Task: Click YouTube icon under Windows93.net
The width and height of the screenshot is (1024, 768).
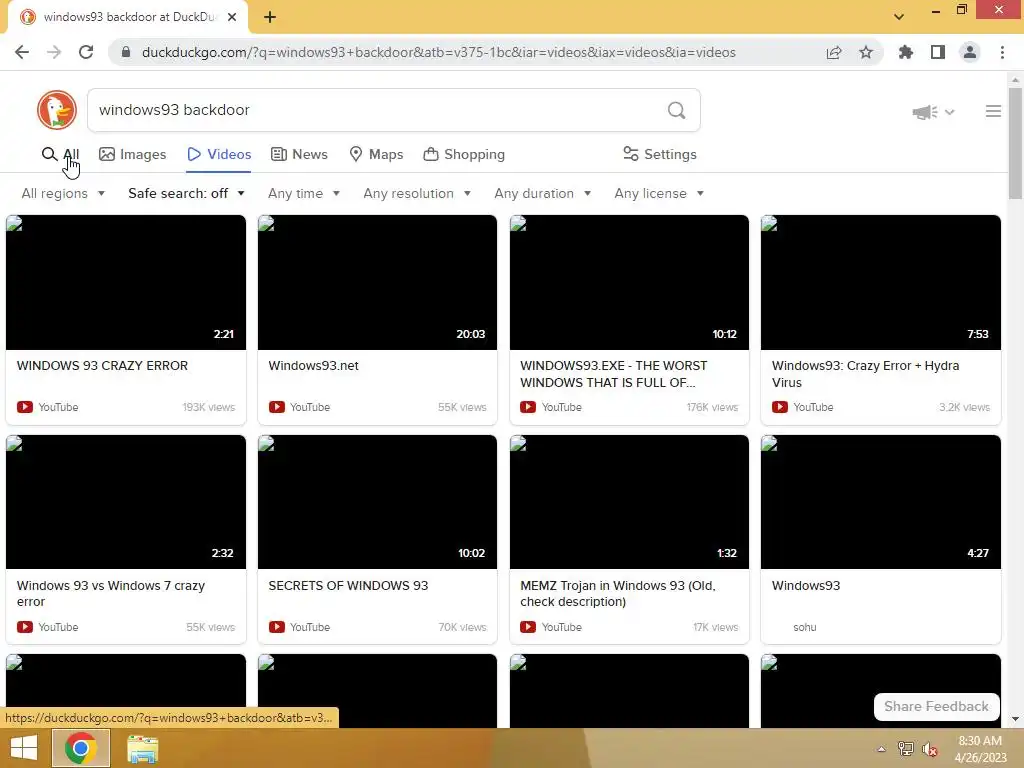Action: 277,407
